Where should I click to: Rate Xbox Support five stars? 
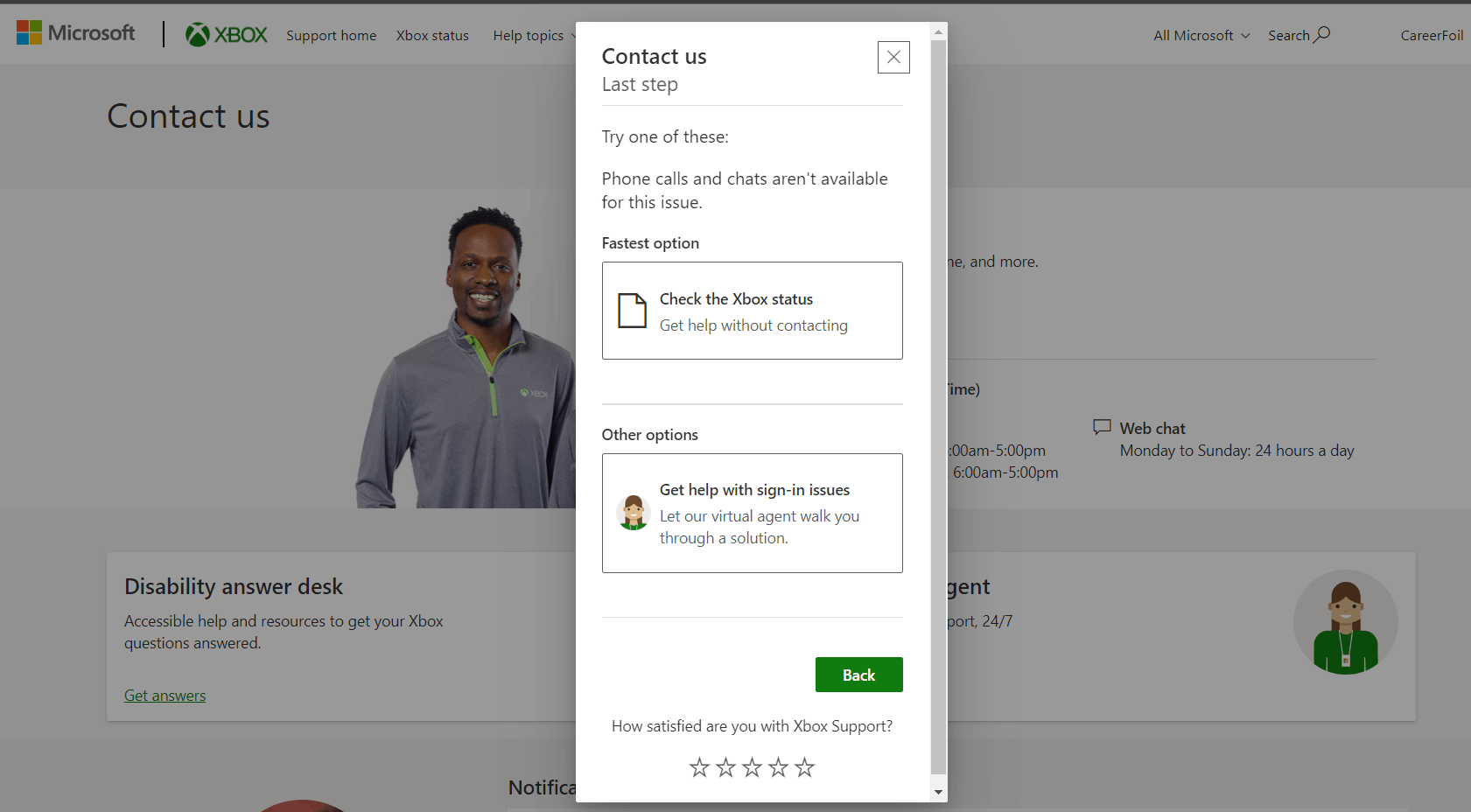[x=804, y=767]
